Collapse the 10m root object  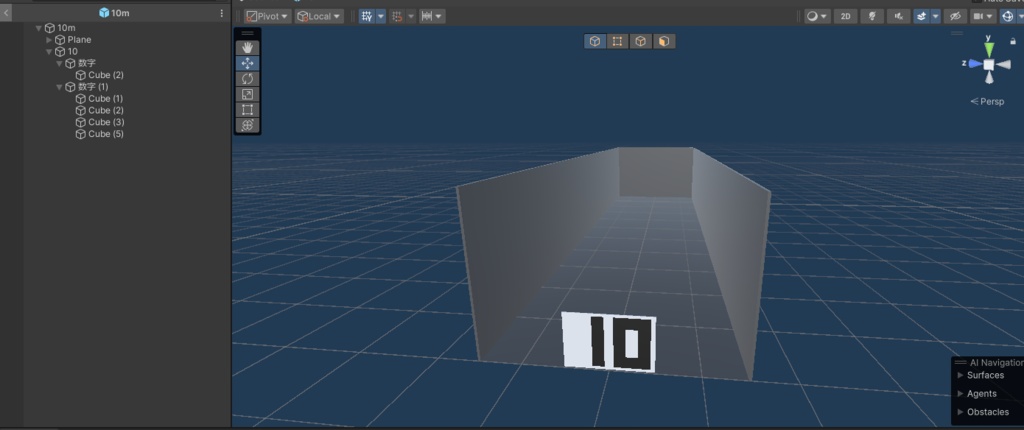point(39,28)
